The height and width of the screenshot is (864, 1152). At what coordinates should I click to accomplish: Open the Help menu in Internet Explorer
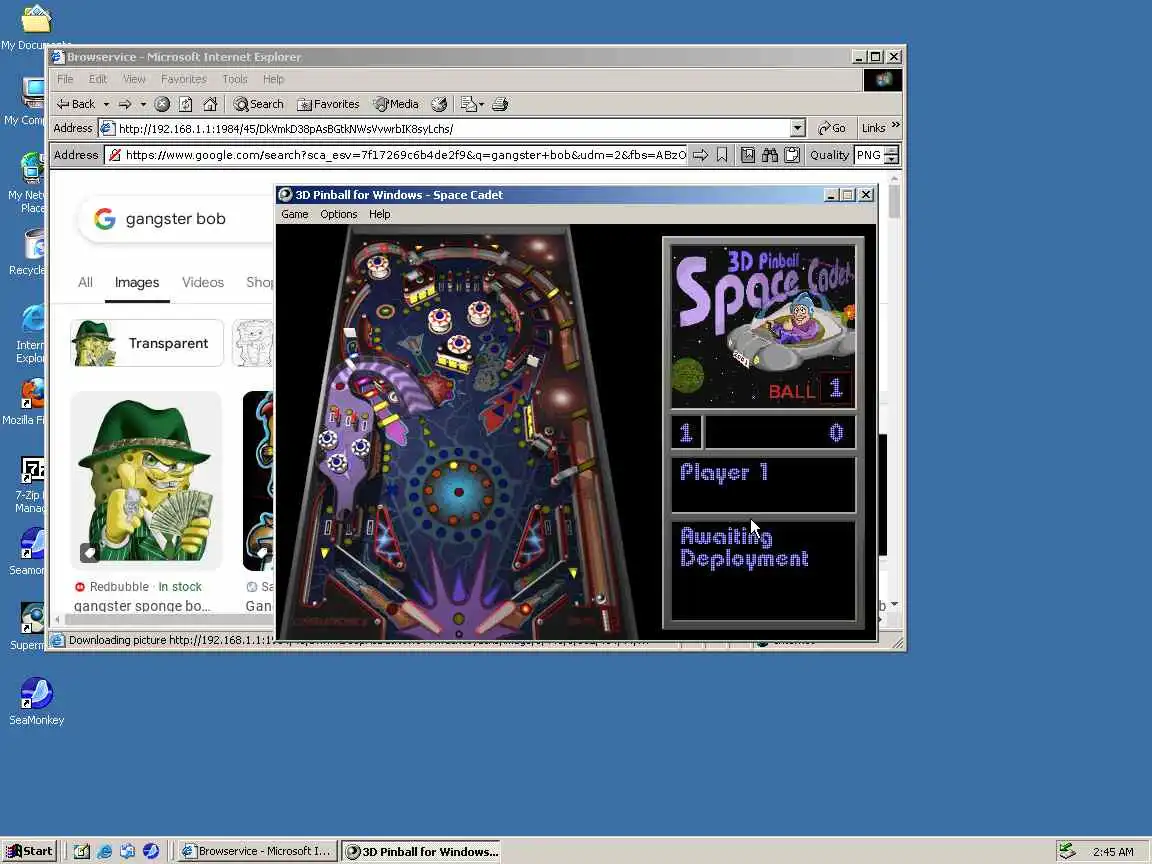coord(273,79)
